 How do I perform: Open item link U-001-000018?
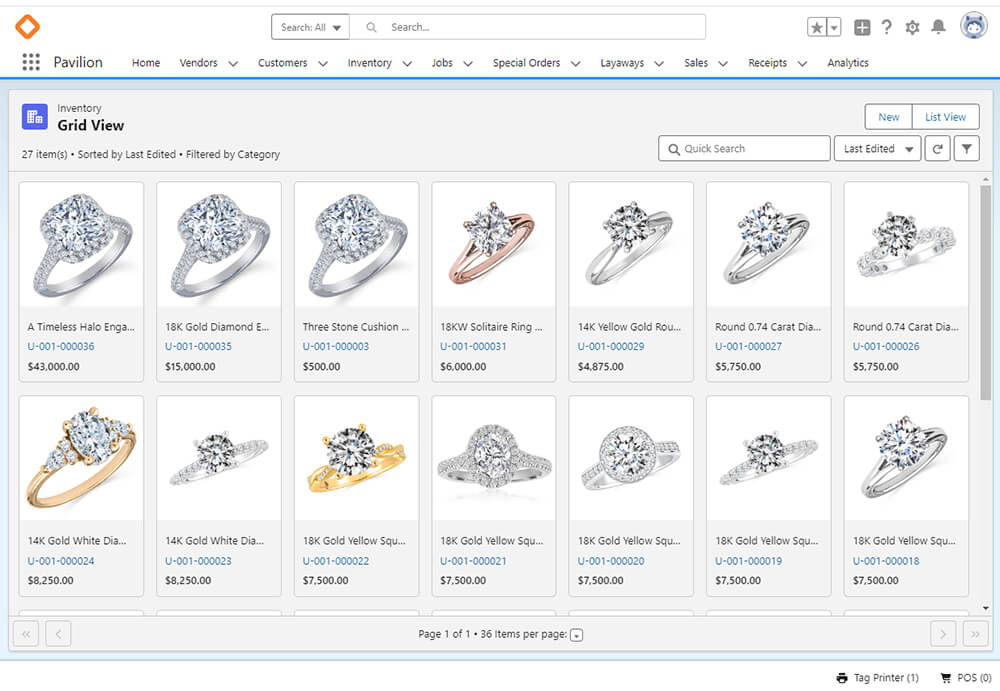tap(886, 561)
